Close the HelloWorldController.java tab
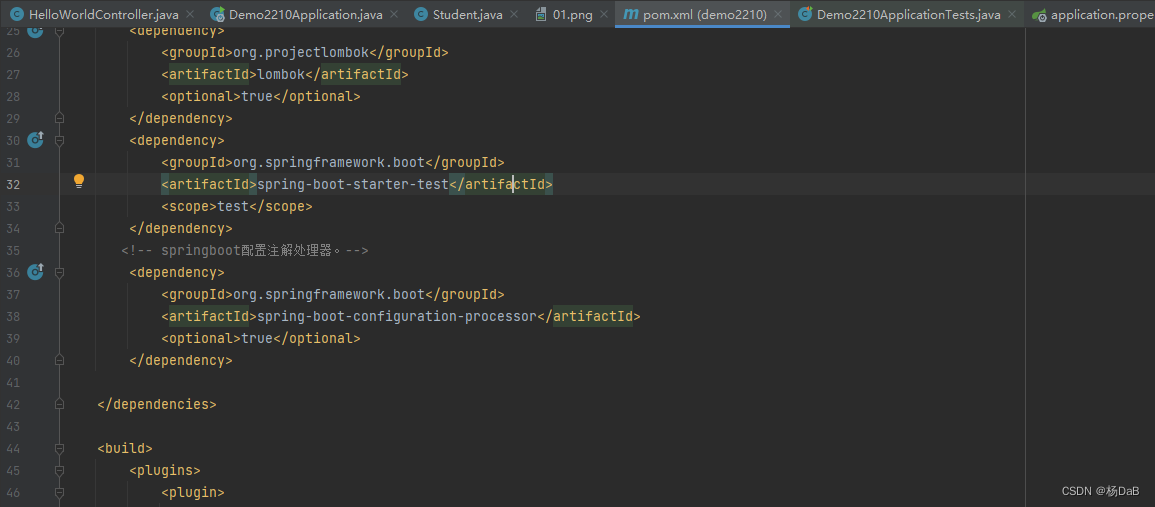This screenshot has height=507, width=1155. 191,15
